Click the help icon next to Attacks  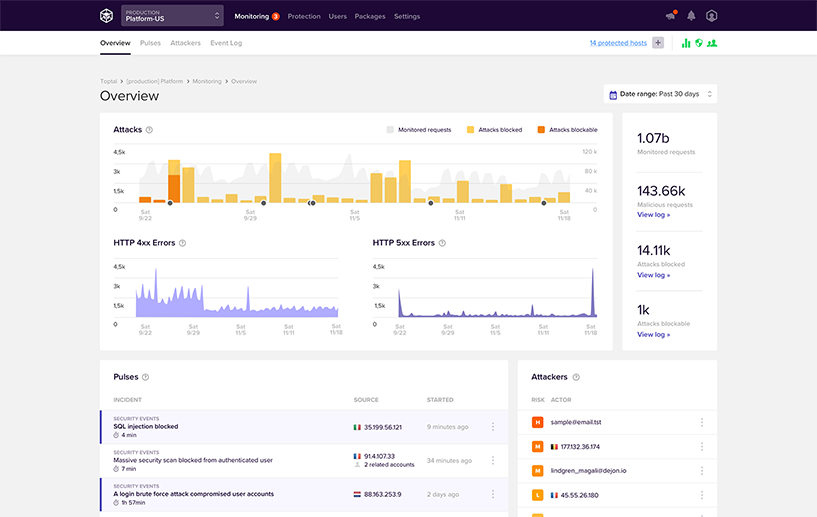click(x=149, y=130)
